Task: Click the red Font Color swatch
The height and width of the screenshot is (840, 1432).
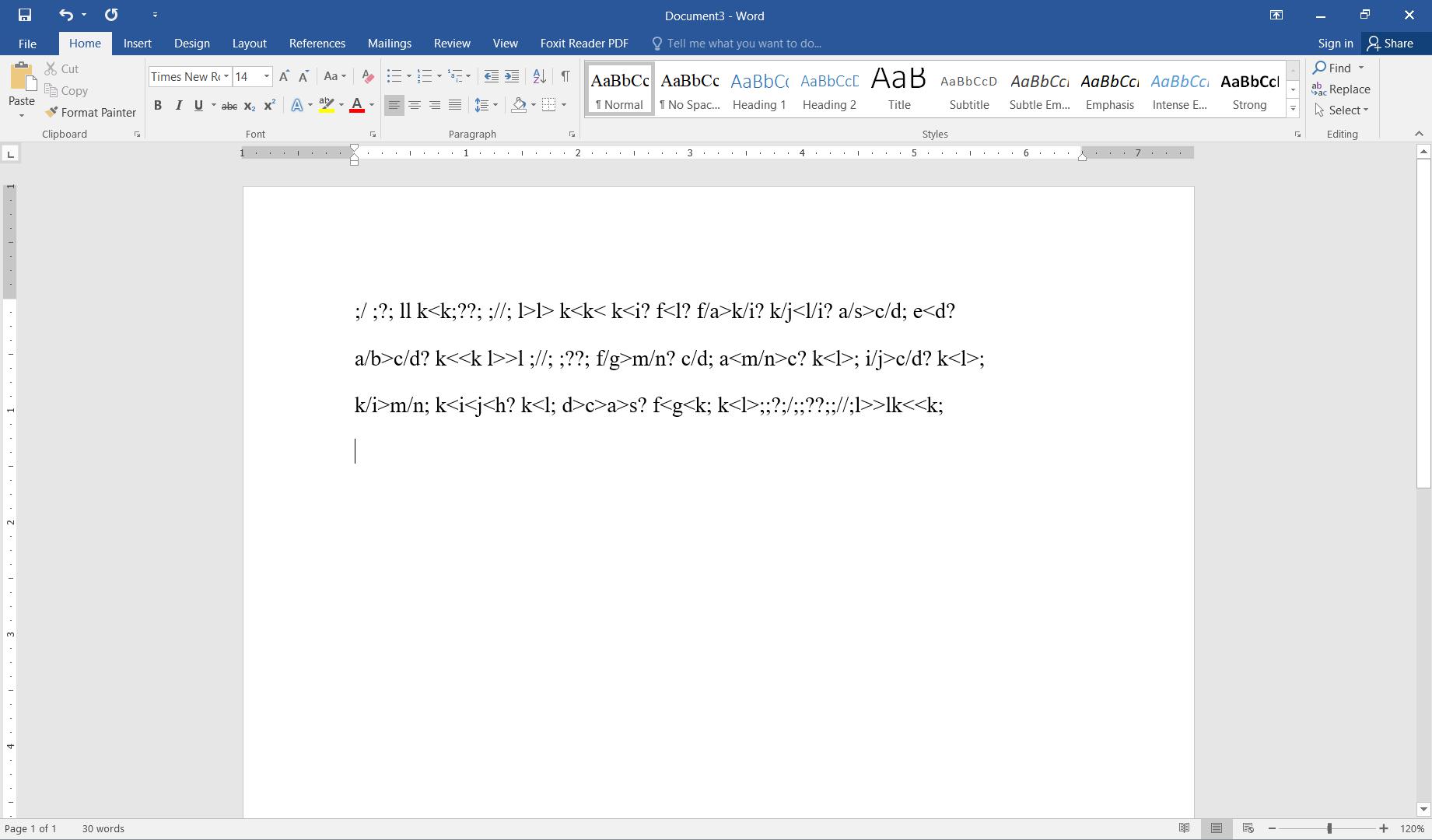Action: click(x=357, y=105)
